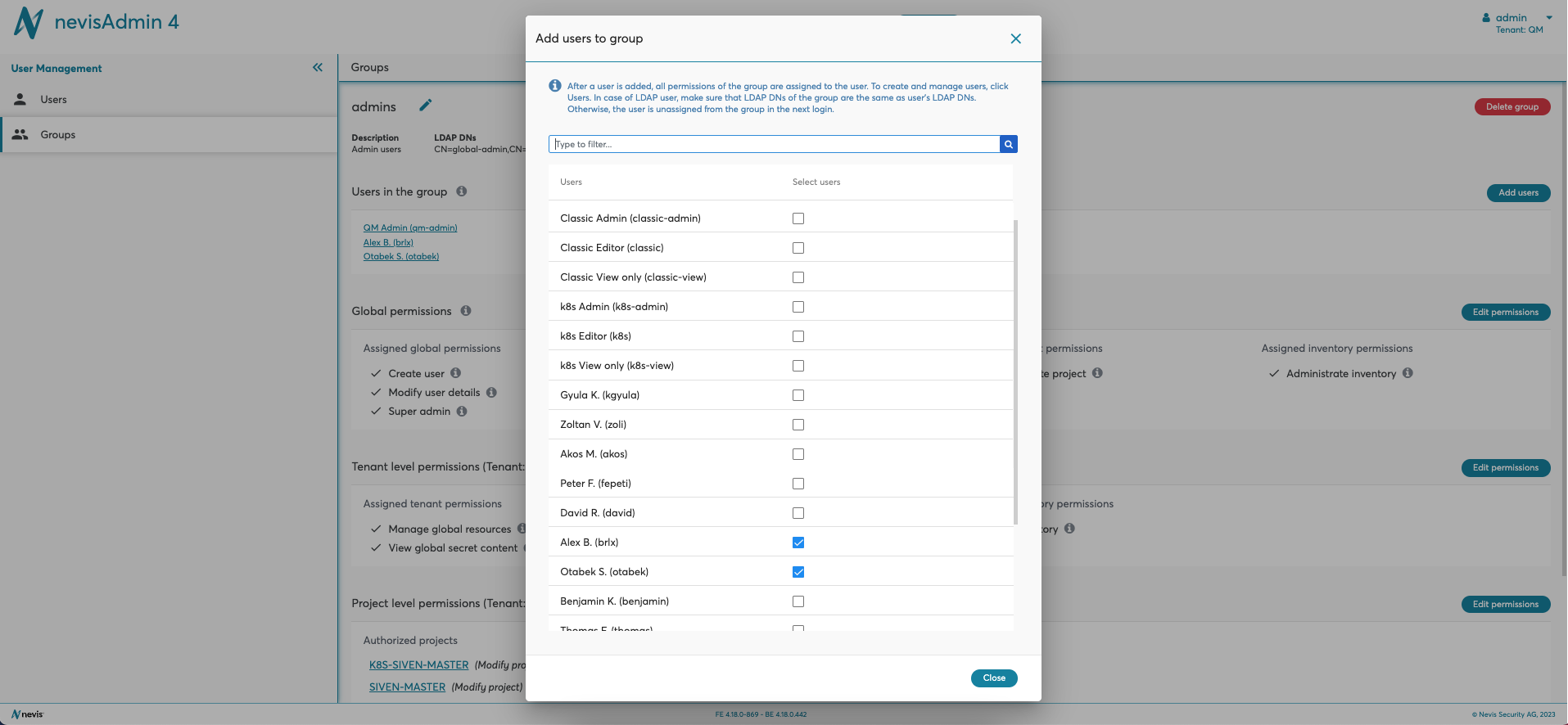Viewport: 1568px width, 725px height.
Task: Click info icon beside Create user
Action: [456, 373]
